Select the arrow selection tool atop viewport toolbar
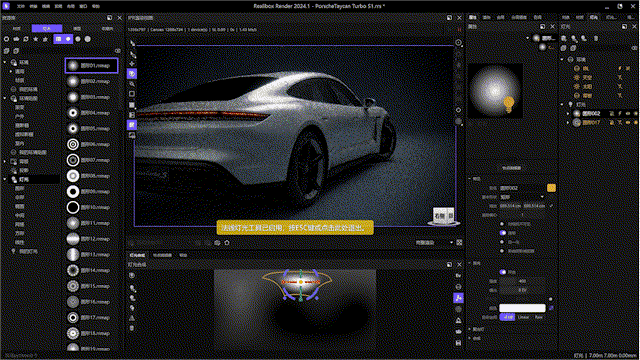Image resolution: width=640 pixels, height=360 pixels. point(132,43)
